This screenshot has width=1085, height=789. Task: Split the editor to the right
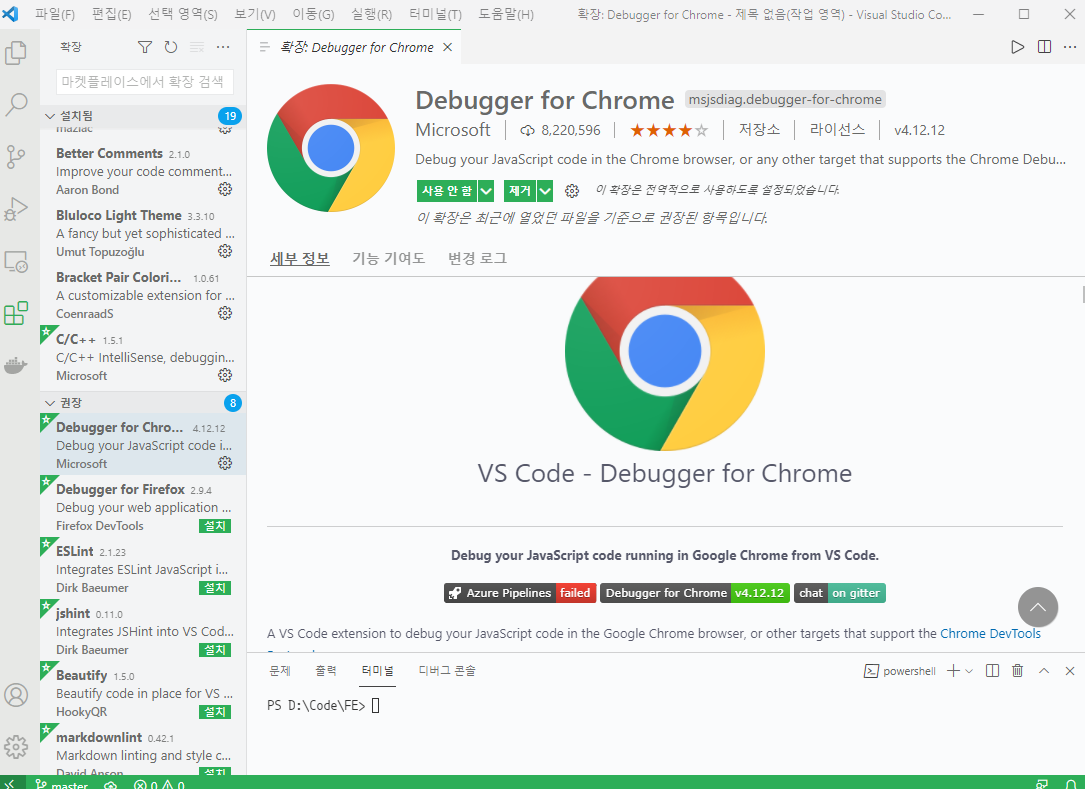click(1044, 47)
